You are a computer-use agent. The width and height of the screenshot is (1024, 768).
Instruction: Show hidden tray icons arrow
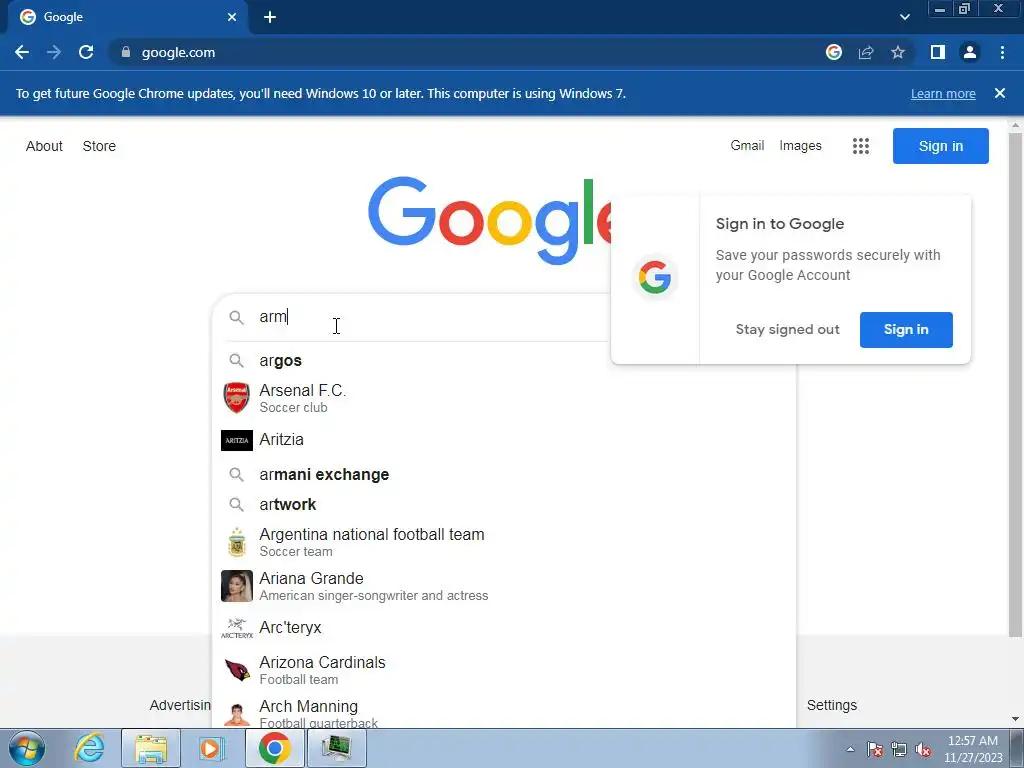tap(850, 749)
